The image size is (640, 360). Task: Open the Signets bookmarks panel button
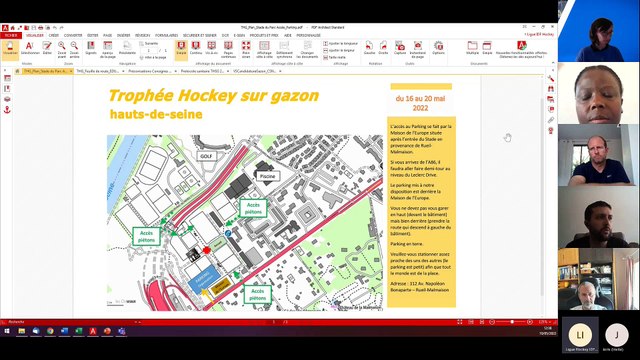pos(91,48)
